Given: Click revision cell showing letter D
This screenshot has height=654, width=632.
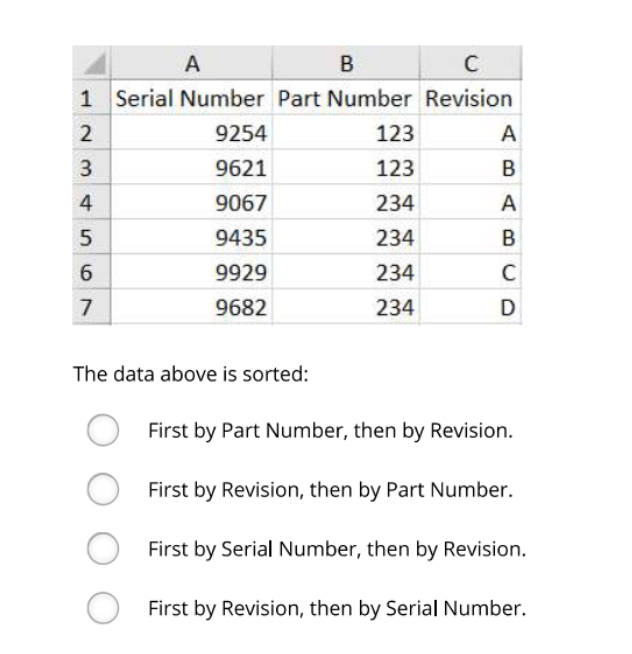Looking at the screenshot, I should pos(469,308).
